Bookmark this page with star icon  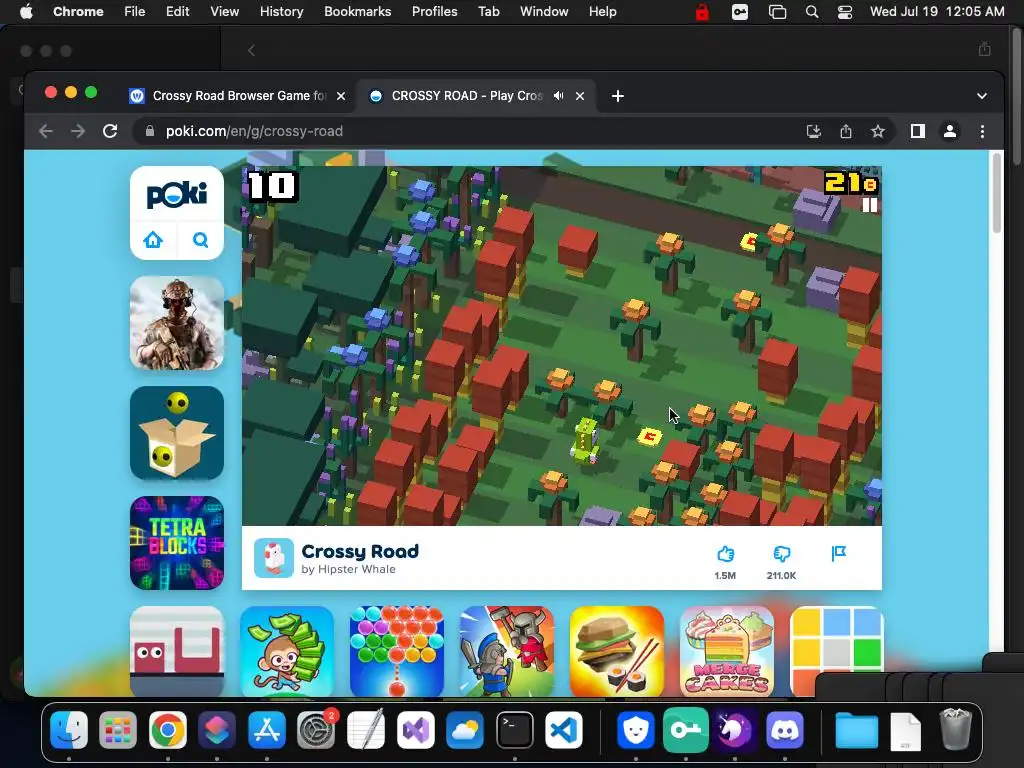tap(878, 131)
